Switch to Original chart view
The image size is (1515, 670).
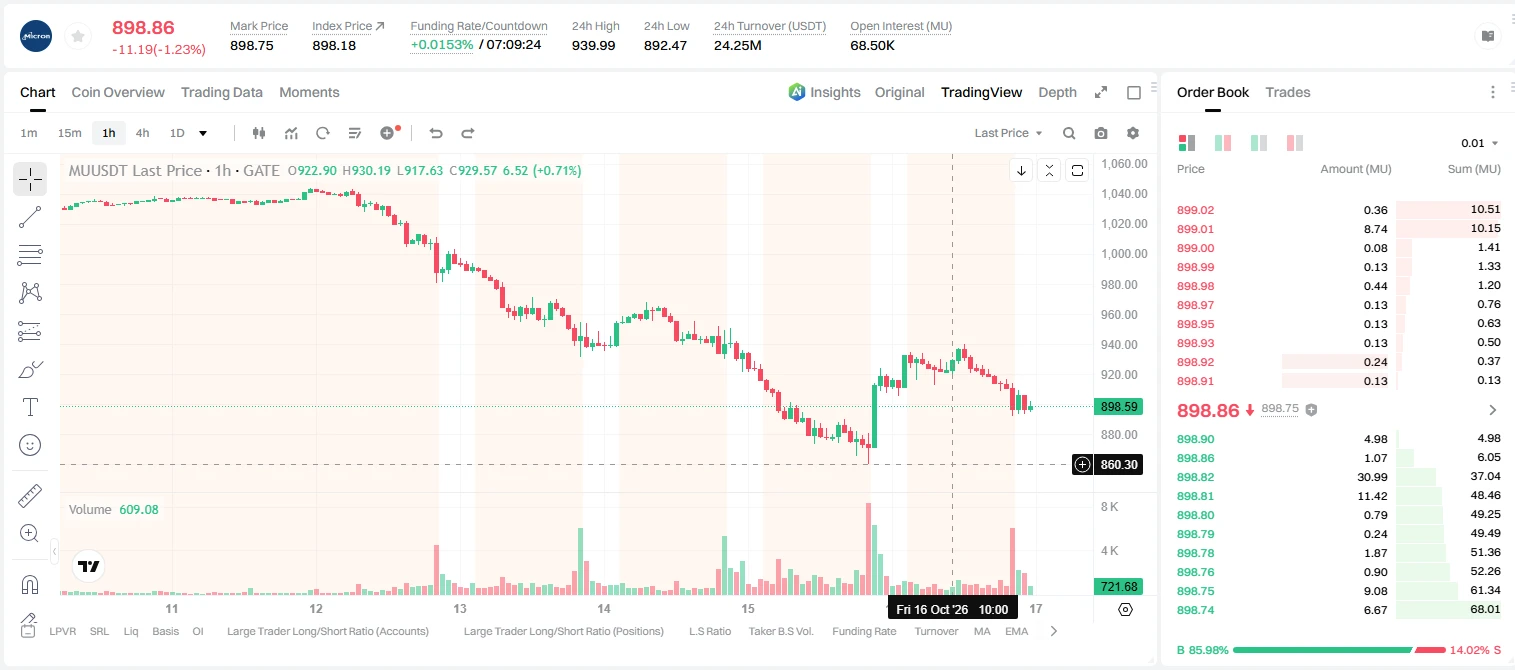(899, 92)
